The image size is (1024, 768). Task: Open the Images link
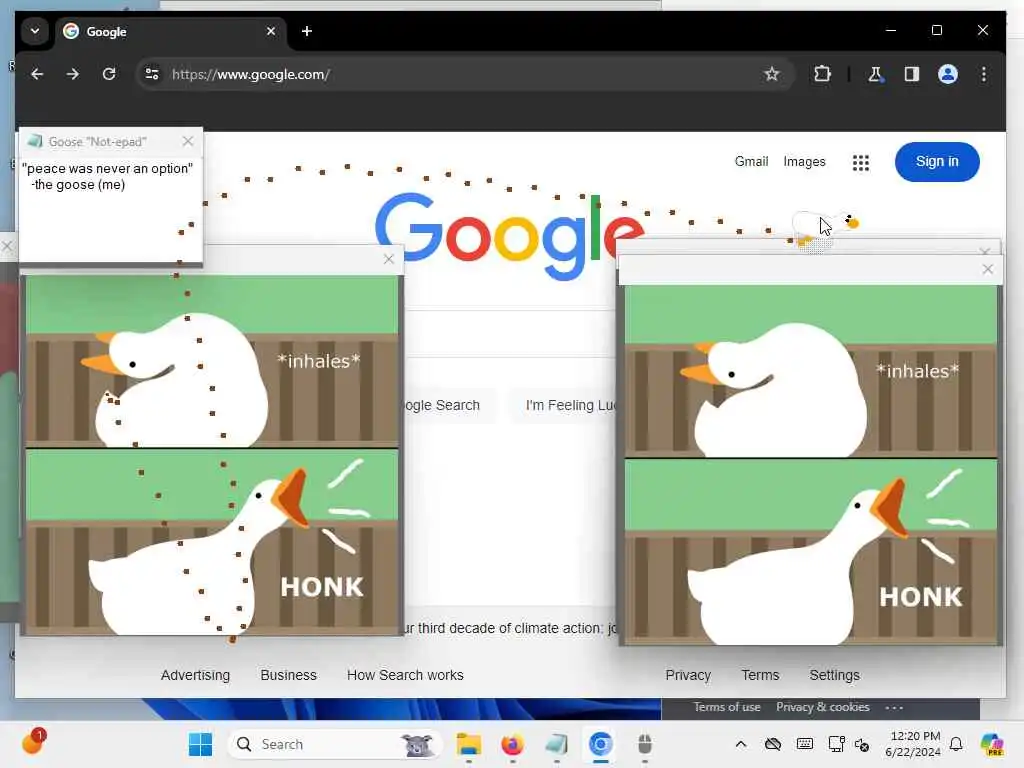804,161
